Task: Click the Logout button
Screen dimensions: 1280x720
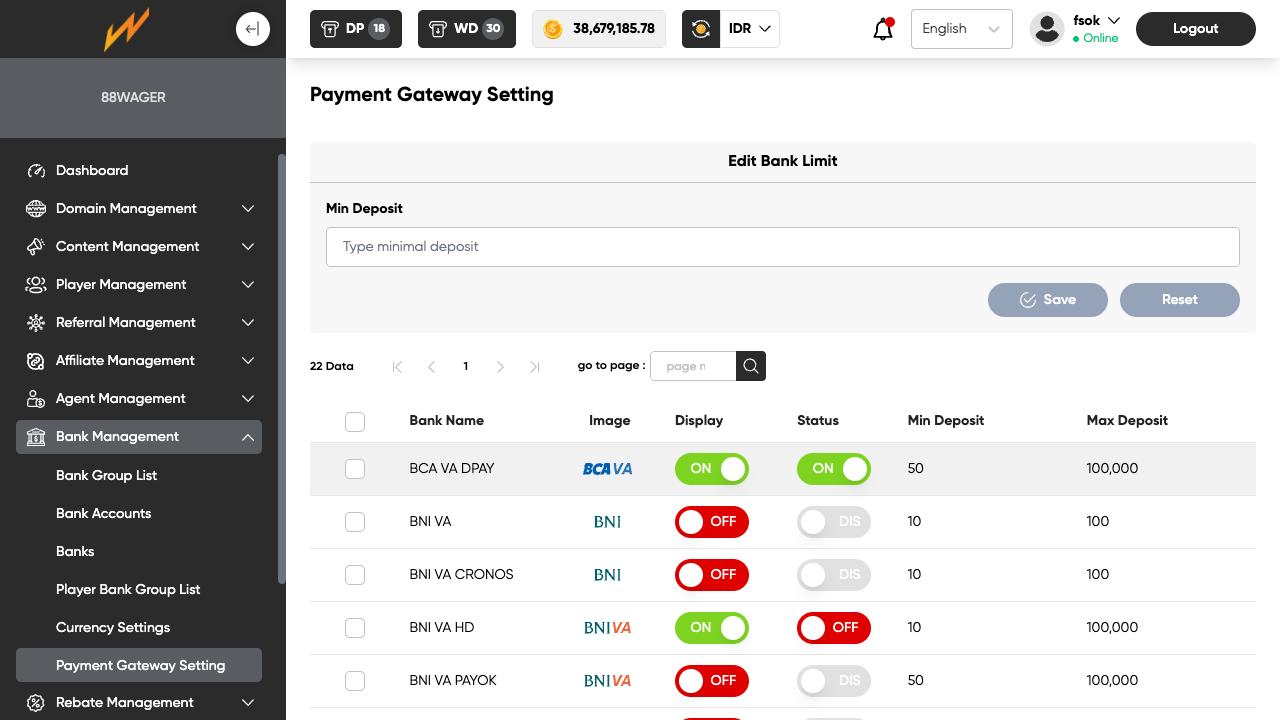Action: [1196, 29]
